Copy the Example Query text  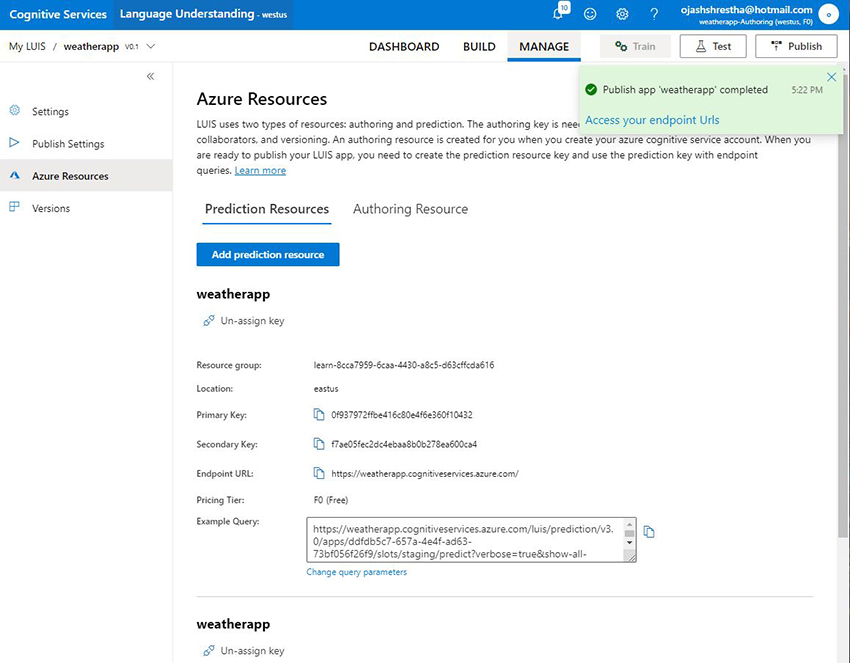[x=649, y=531]
